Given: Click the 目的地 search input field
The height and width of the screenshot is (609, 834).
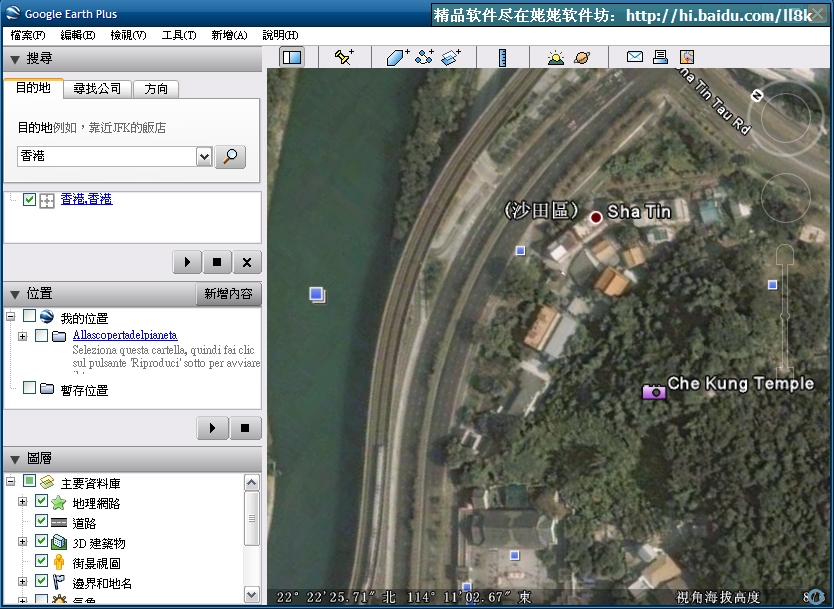Looking at the screenshot, I should tap(107, 156).
